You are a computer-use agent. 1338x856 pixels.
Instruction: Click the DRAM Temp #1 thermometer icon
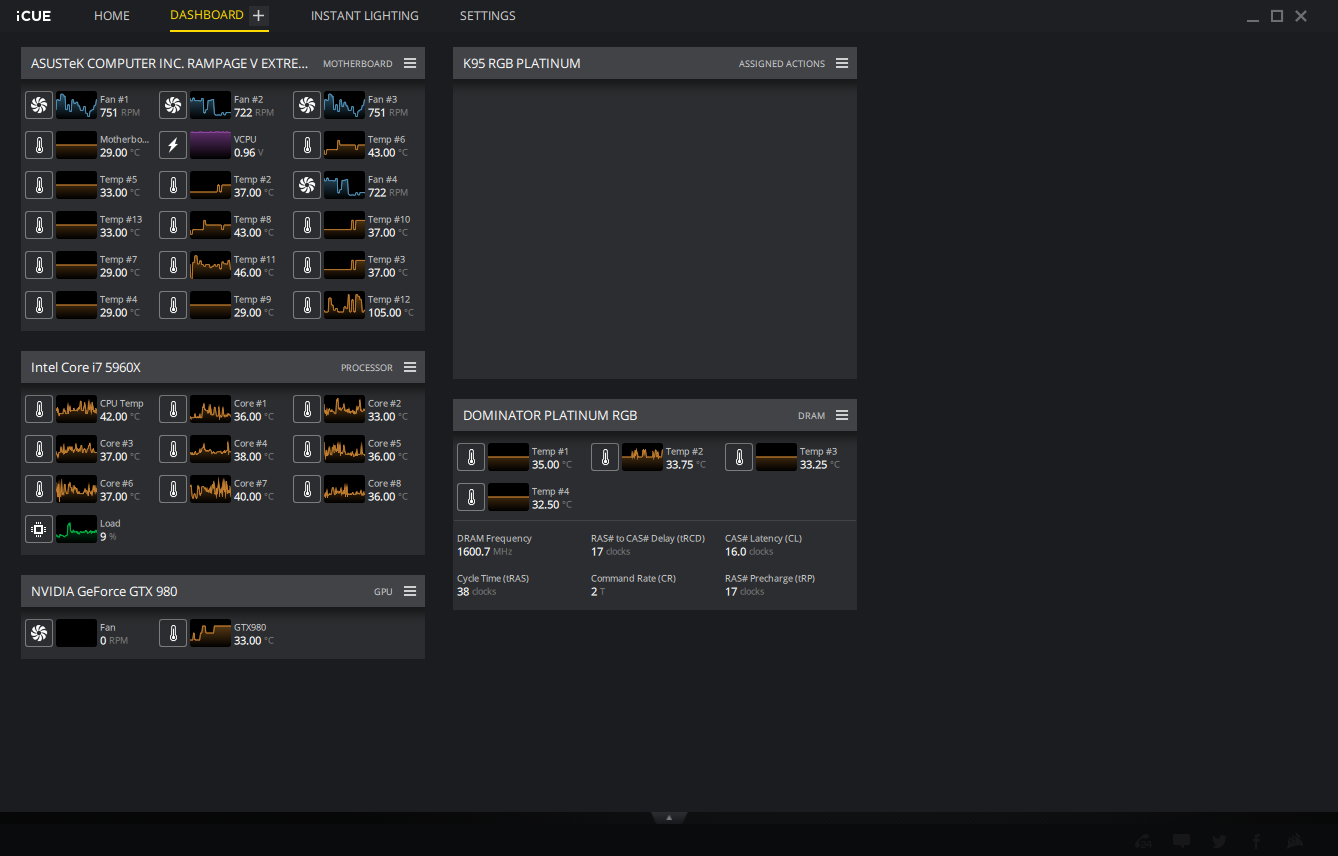471,457
